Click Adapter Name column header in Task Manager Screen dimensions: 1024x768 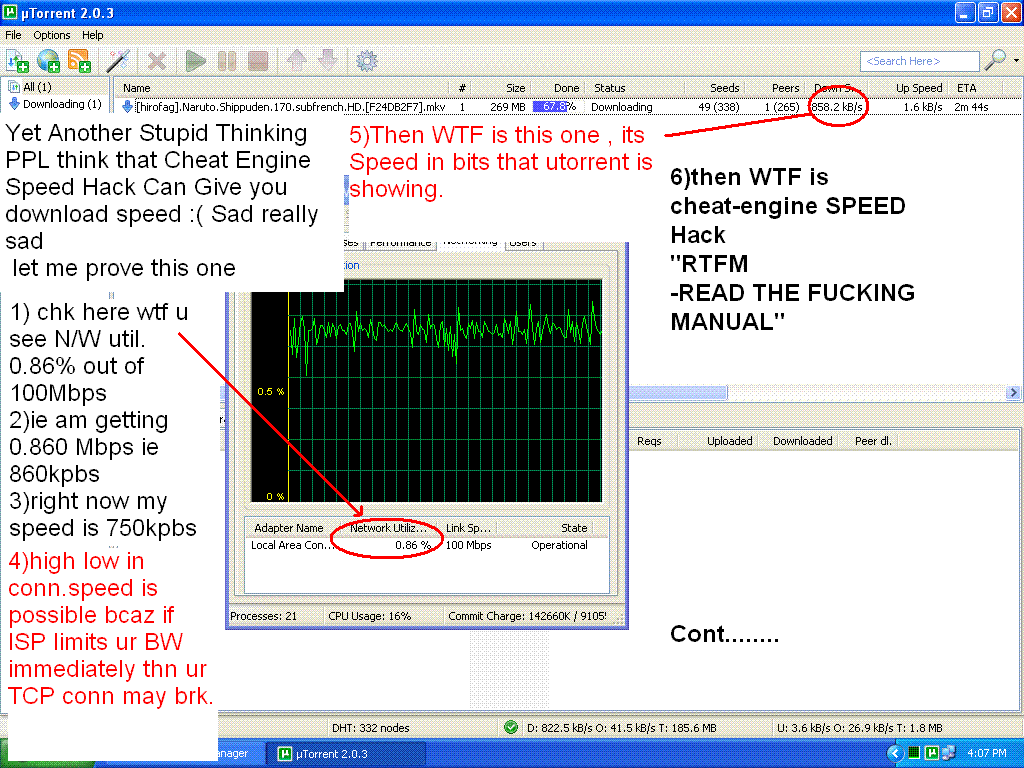pyautogui.click(x=289, y=528)
